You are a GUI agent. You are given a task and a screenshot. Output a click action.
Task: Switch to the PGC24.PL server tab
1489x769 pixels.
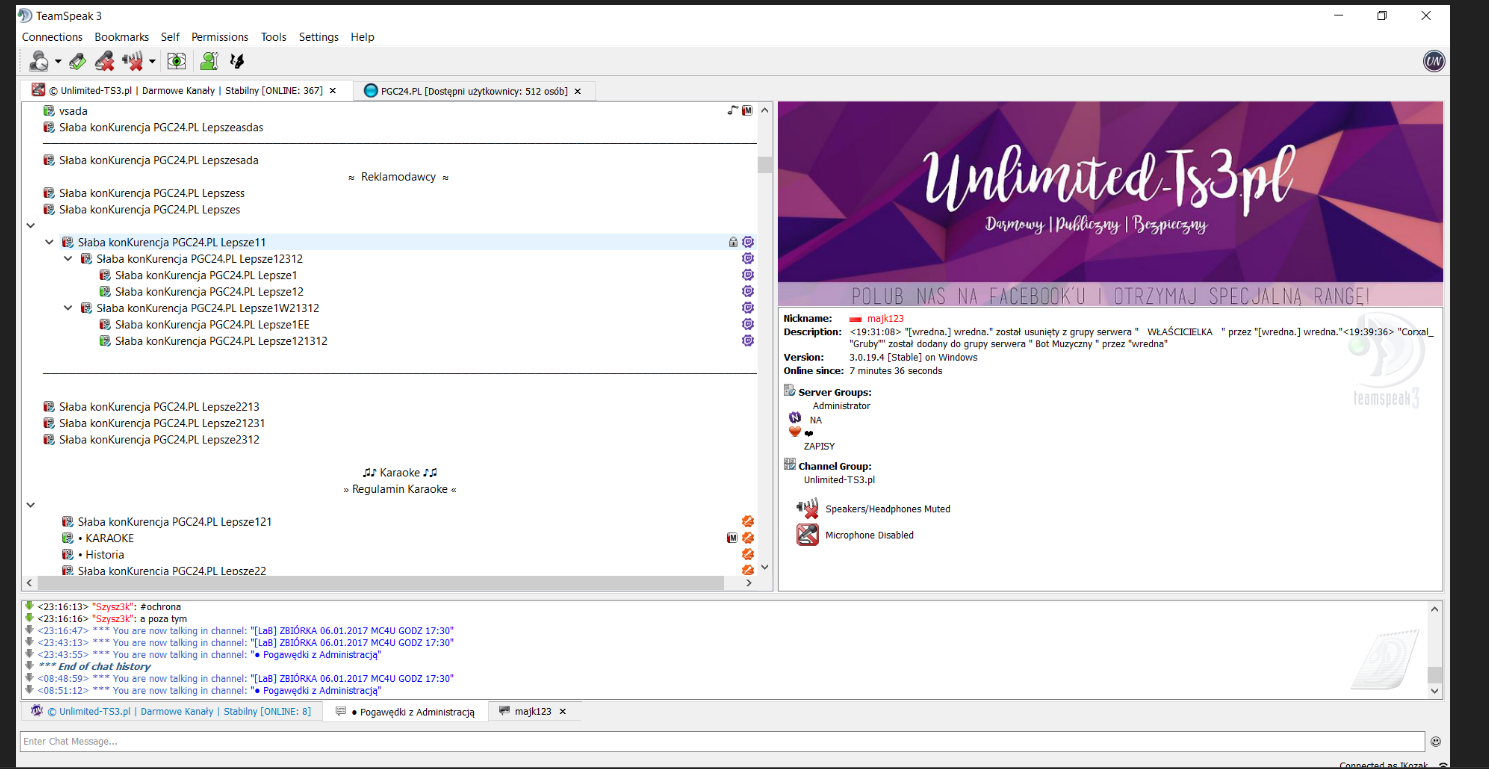pyautogui.click(x=474, y=91)
